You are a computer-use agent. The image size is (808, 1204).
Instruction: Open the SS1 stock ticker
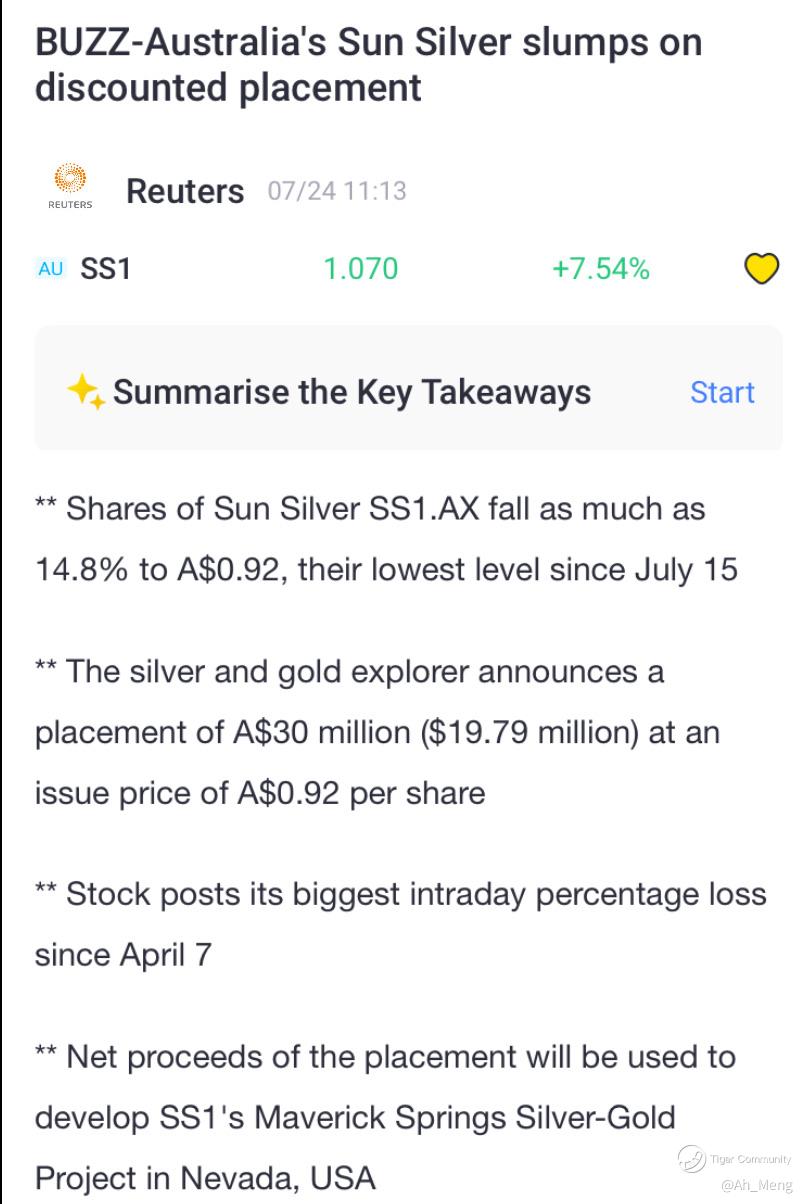tap(105, 269)
